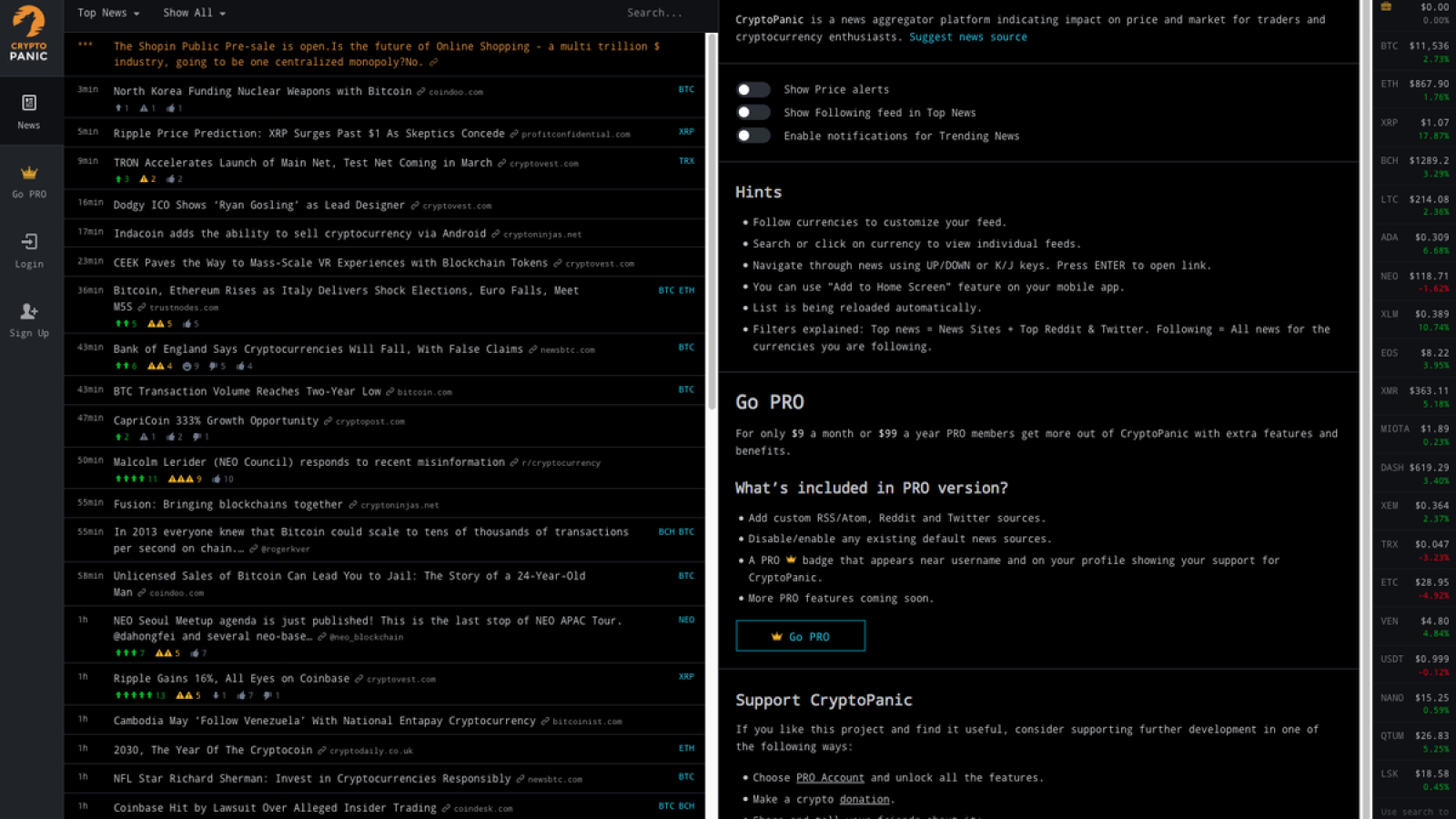Click the Go PRO button
Image resolution: width=1456 pixels, height=819 pixels.
[x=800, y=636]
